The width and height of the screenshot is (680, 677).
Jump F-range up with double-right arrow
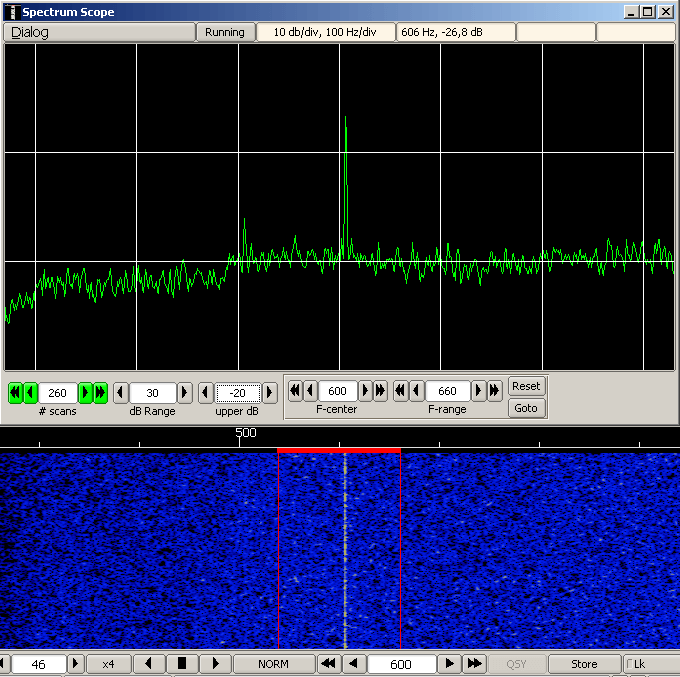pyautogui.click(x=494, y=391)
